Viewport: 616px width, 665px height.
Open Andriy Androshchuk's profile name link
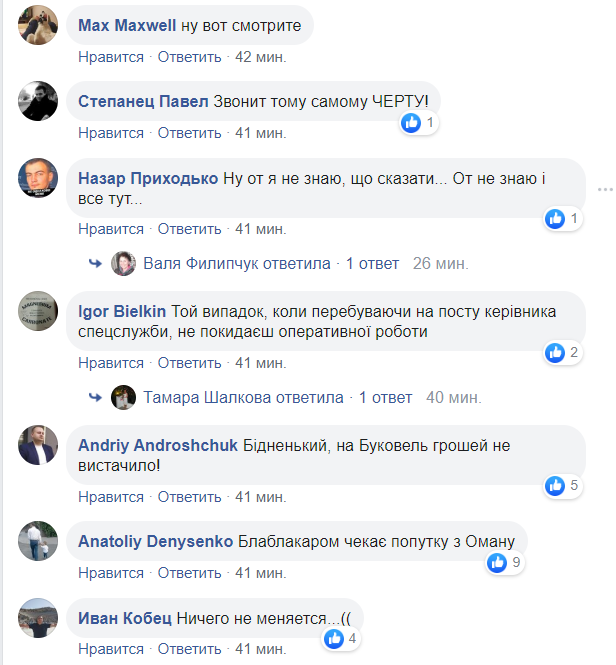coord(158,445)
